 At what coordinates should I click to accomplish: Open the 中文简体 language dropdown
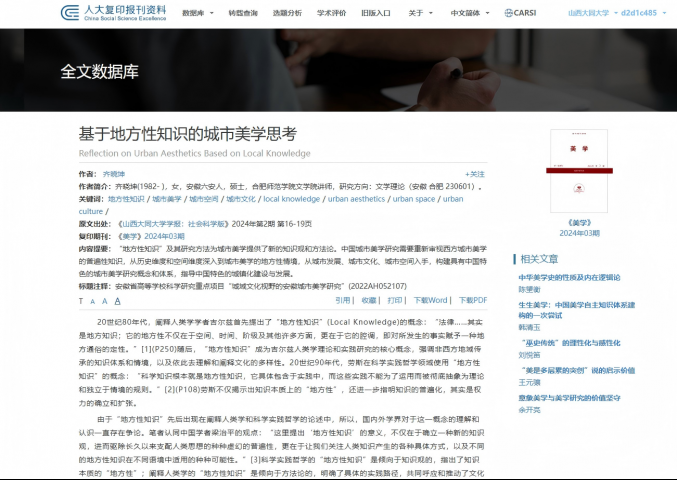tap(470, 14)
